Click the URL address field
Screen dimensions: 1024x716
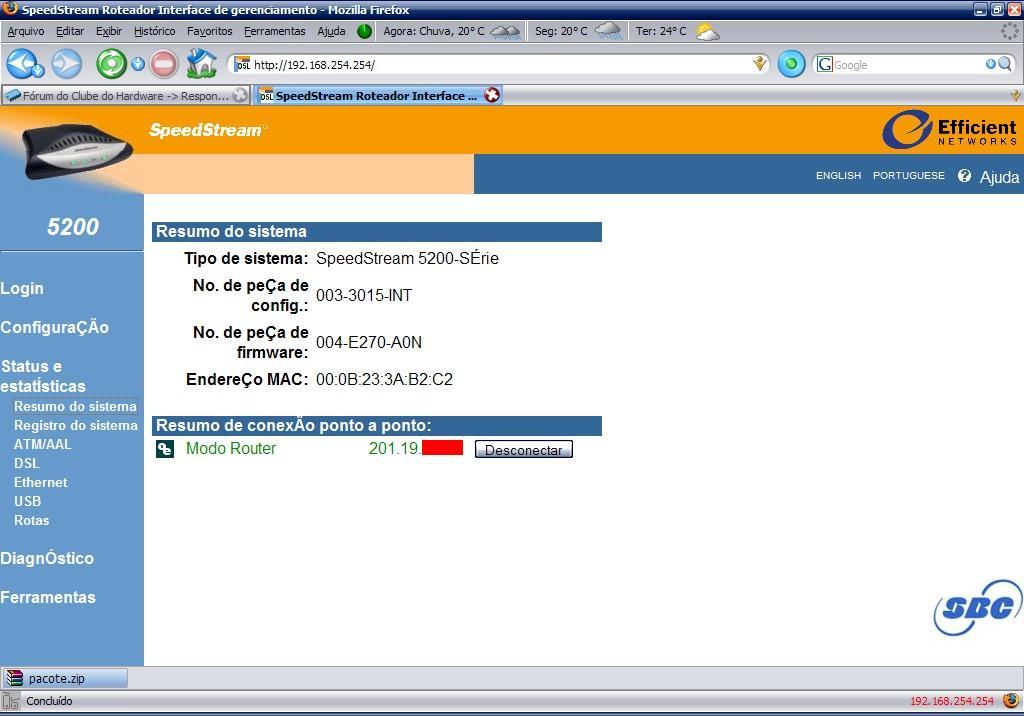pos(500,65)
